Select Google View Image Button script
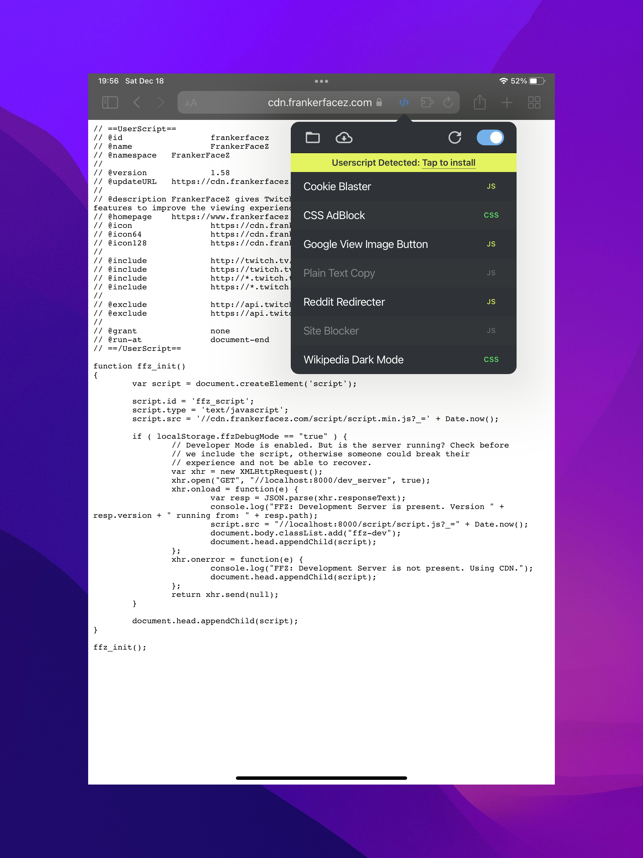Screen dimensions: 643x858 click(403, 244)
